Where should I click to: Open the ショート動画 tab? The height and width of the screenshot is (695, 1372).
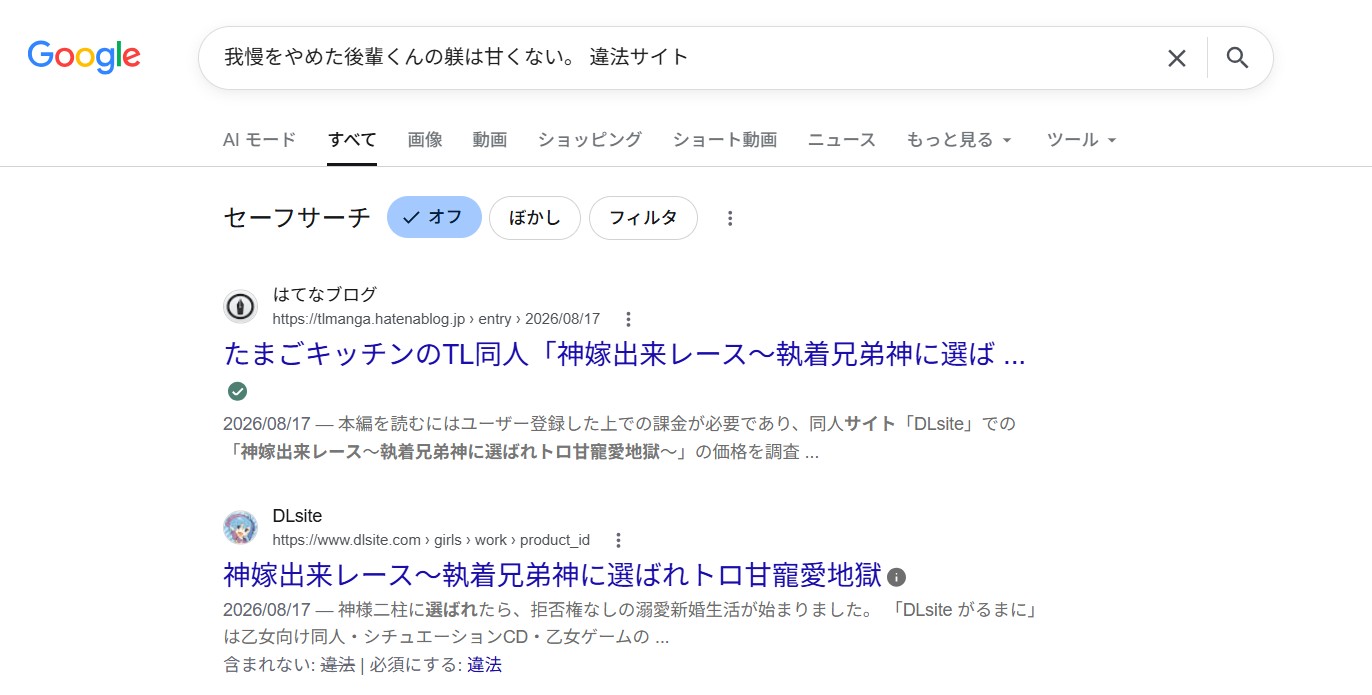coord(724,140)
